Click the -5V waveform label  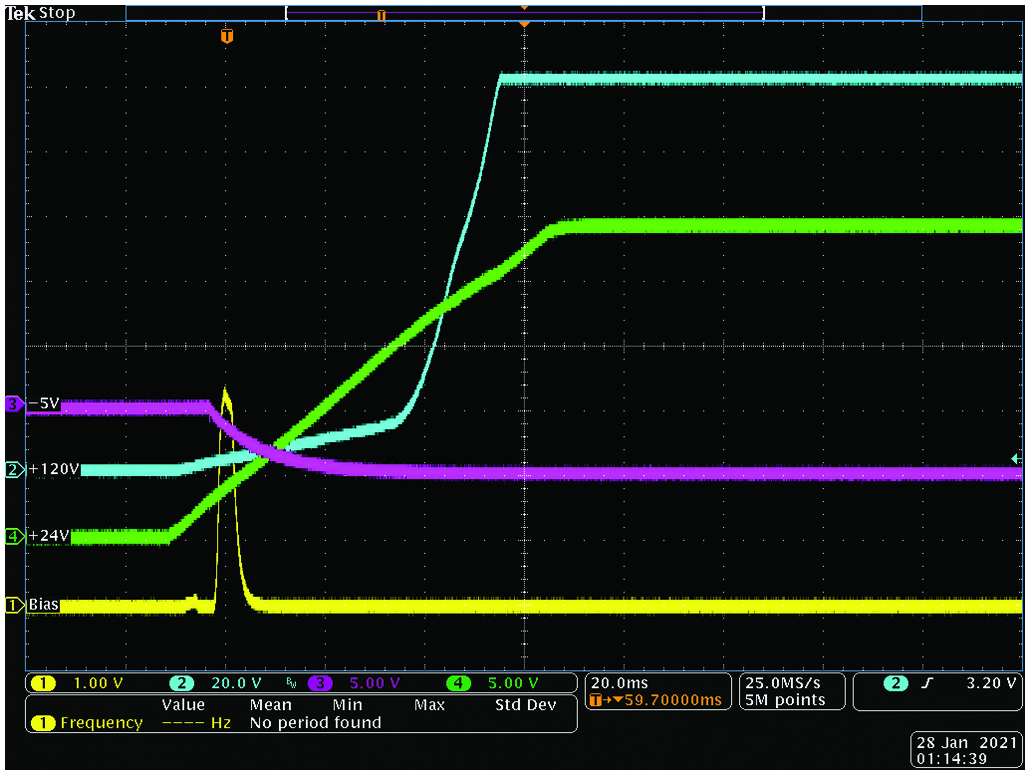click(x=44, y=404)
